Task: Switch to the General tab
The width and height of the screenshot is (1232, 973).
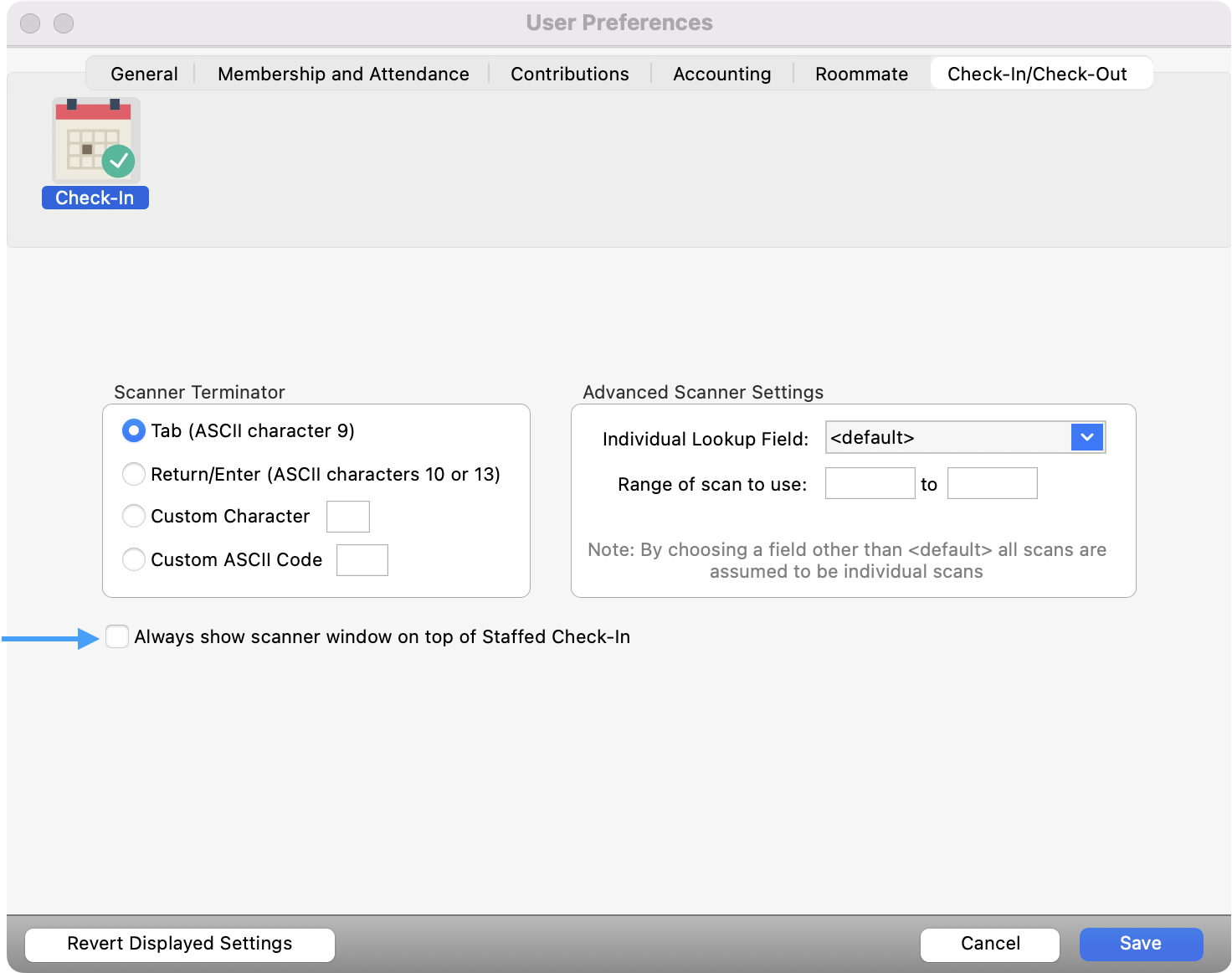Action: 143,74
